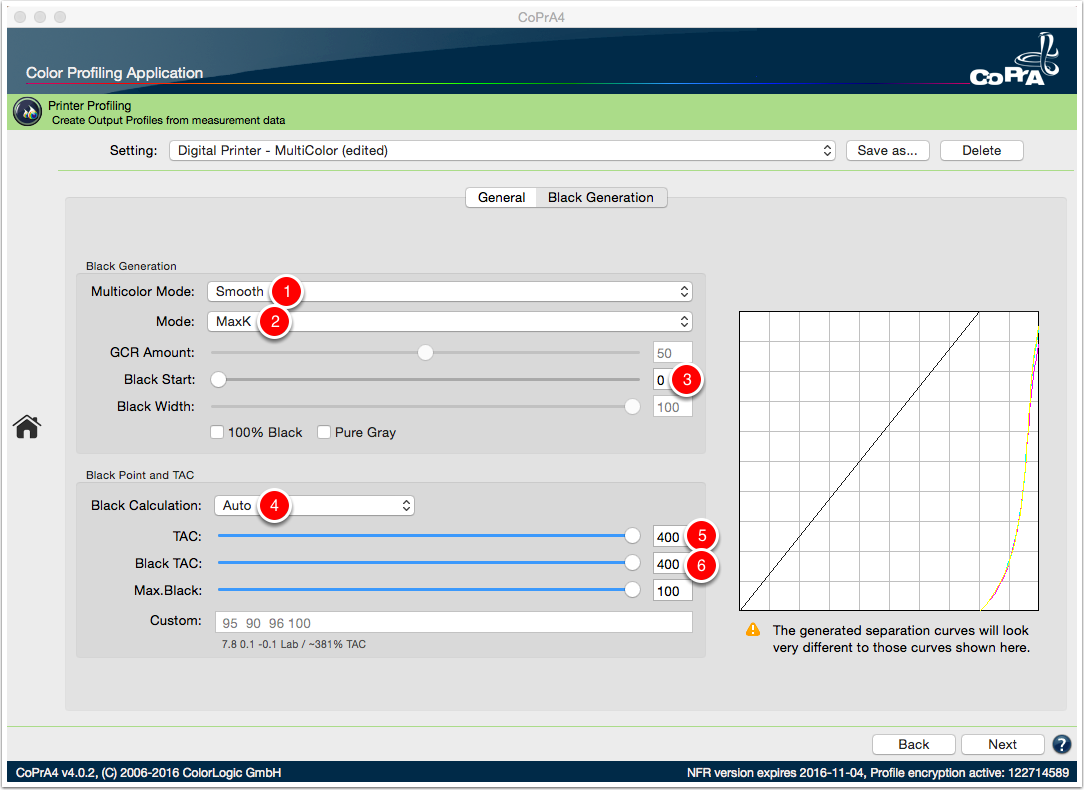
Task: Click the Black Start slider handle
Action: pos(218,379)
